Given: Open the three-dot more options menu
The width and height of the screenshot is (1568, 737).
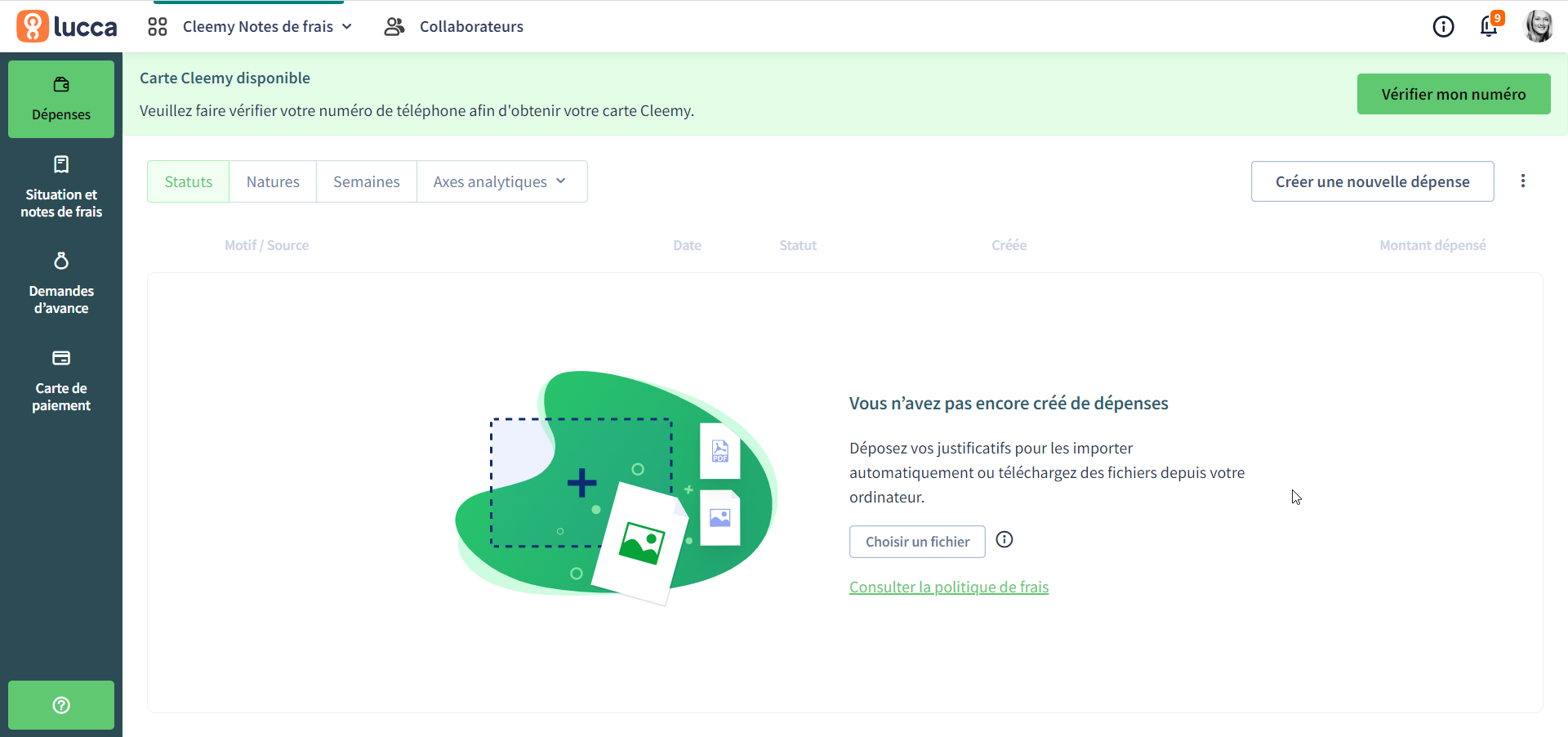Looking at the screenshot, I should click(1523, 181).
